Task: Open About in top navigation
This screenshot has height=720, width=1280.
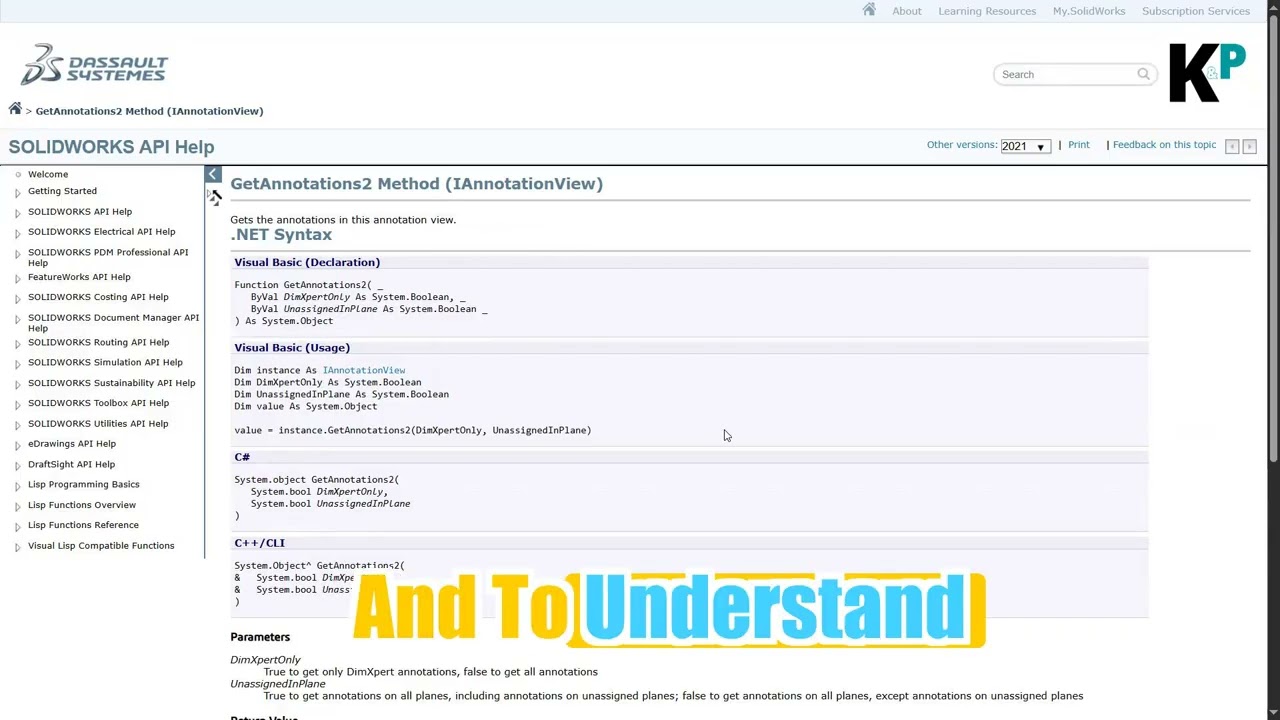Action: coord(907,11)
